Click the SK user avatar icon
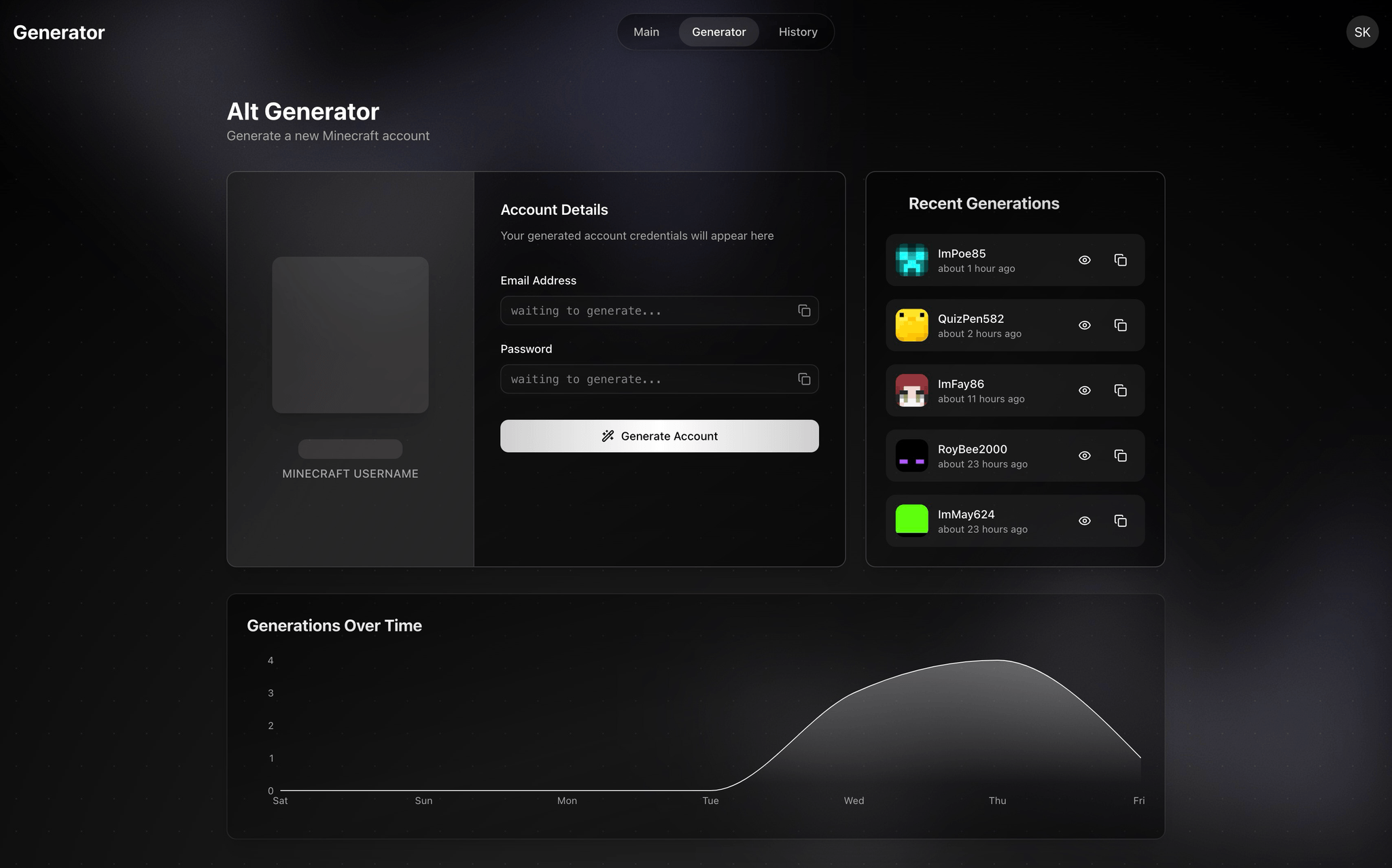1392x868 pixels. (x=1362, y=32)
